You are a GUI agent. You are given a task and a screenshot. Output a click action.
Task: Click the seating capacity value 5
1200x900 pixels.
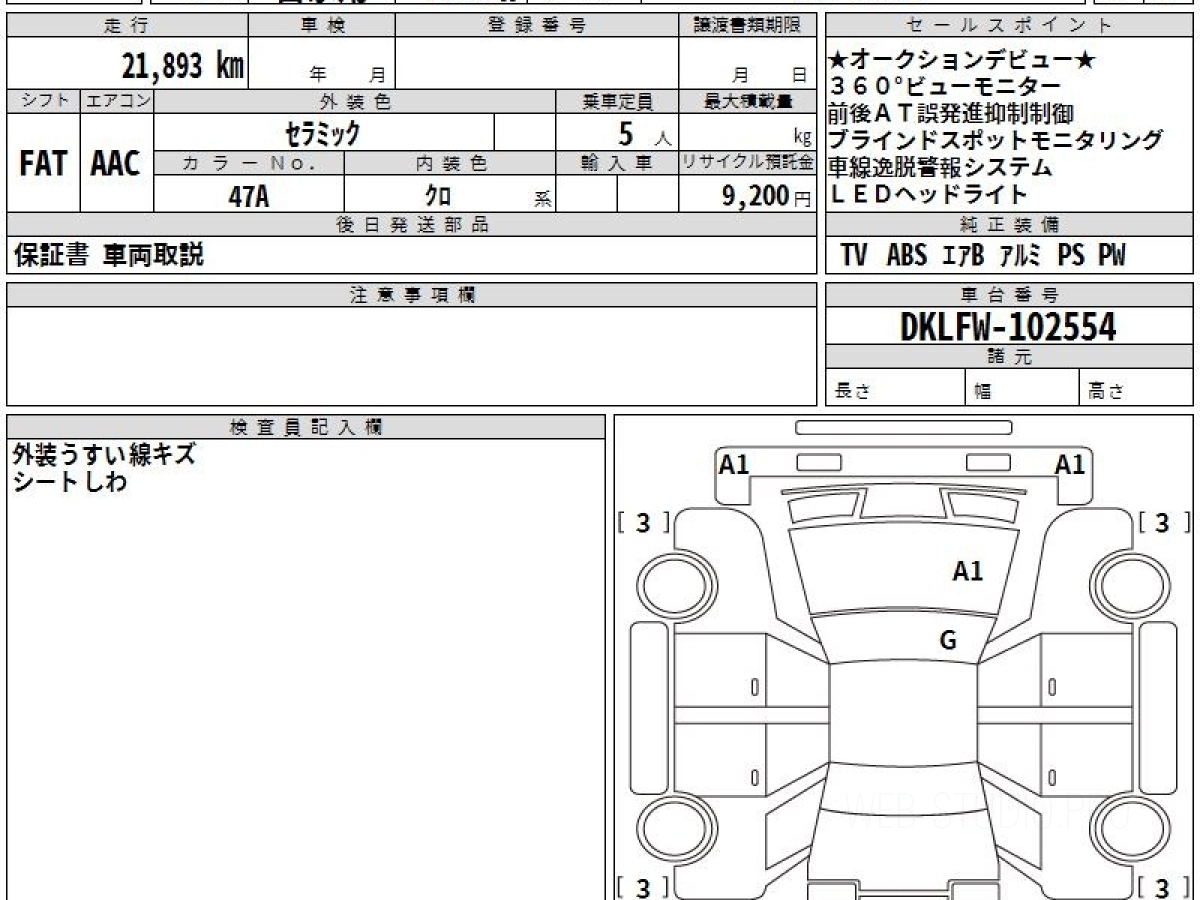point(628,132)
